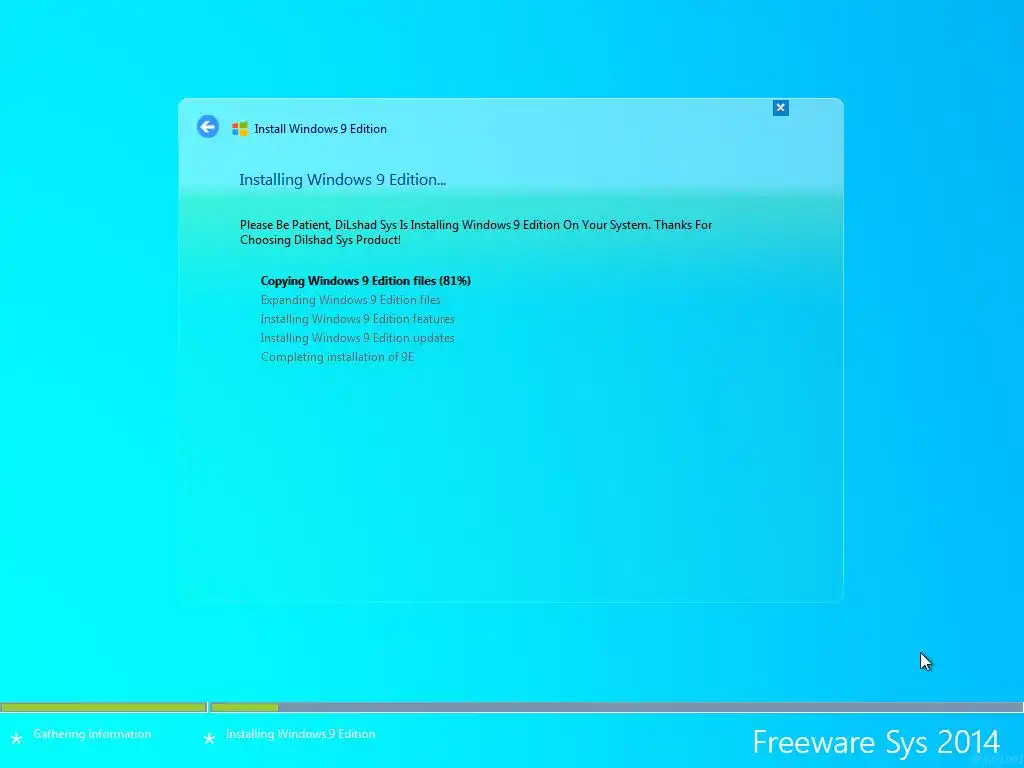Click the Installing Windows 9 Edition progress bar
1024x768 pixels.
616,707
